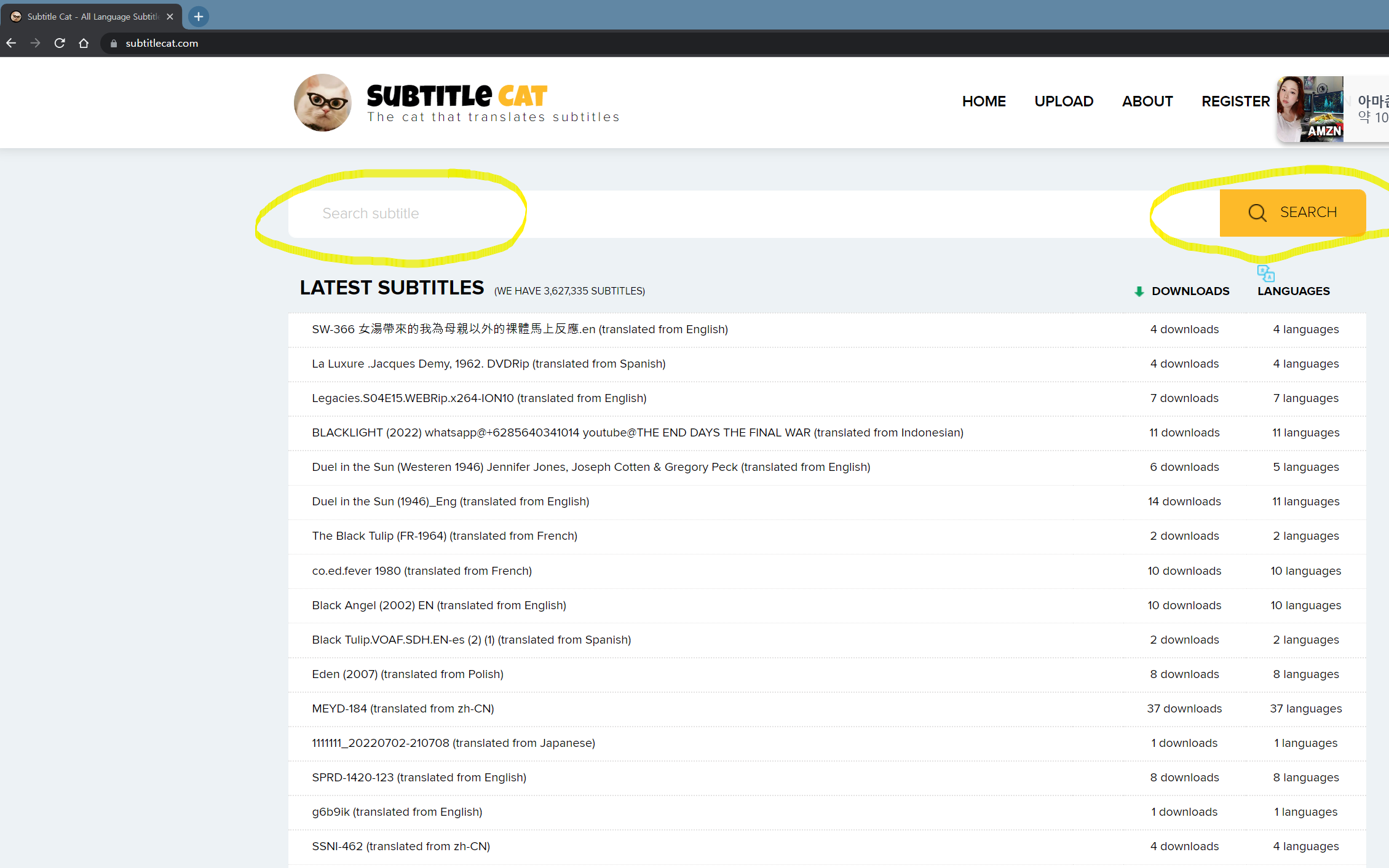
Task: Open the HOME menu item
Action: [x=984, y=101]
